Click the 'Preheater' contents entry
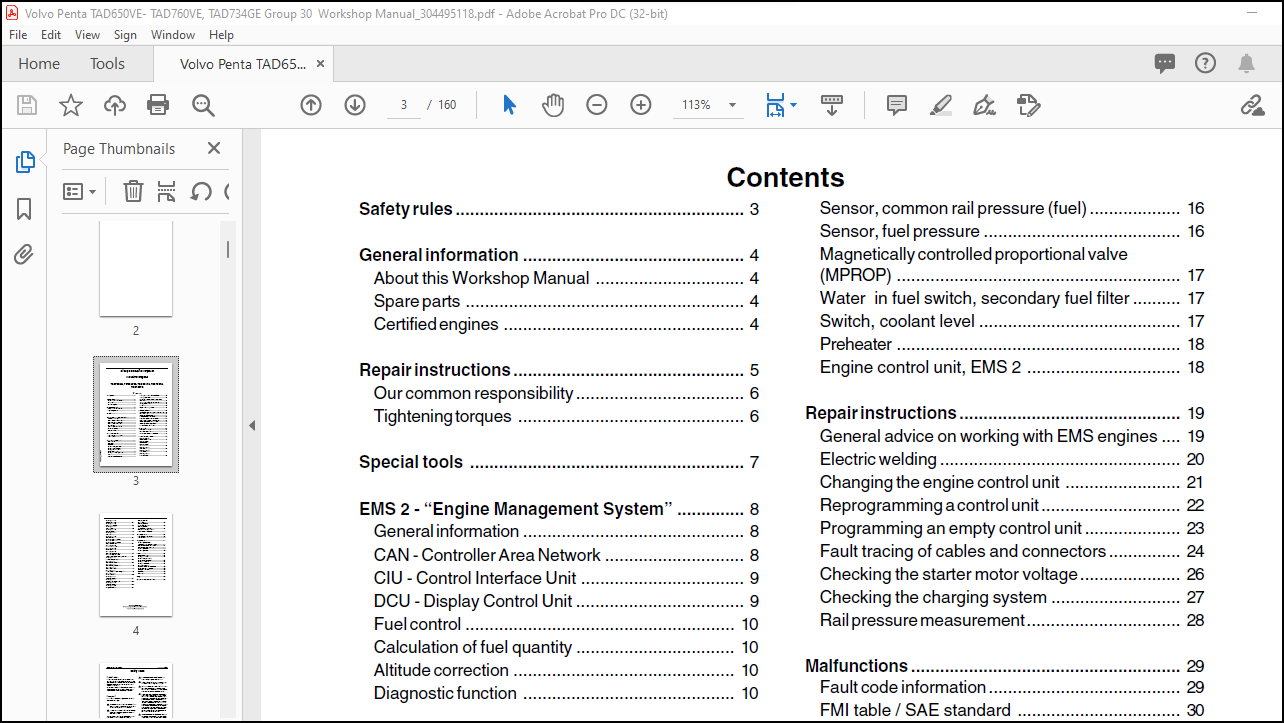This screenshot has height=723, width=1284. pyautogui.click(x=1012, y=344)
